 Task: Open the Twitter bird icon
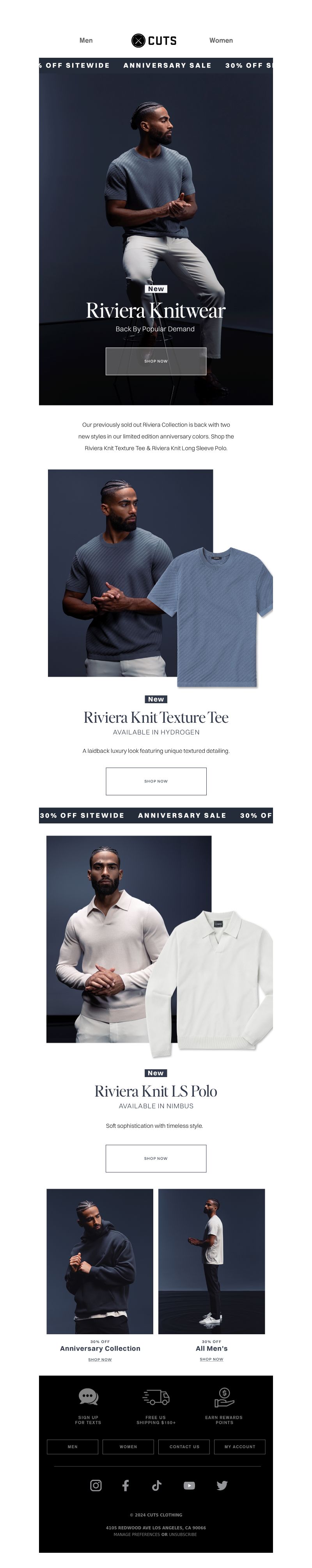[x=222, y=1485]
